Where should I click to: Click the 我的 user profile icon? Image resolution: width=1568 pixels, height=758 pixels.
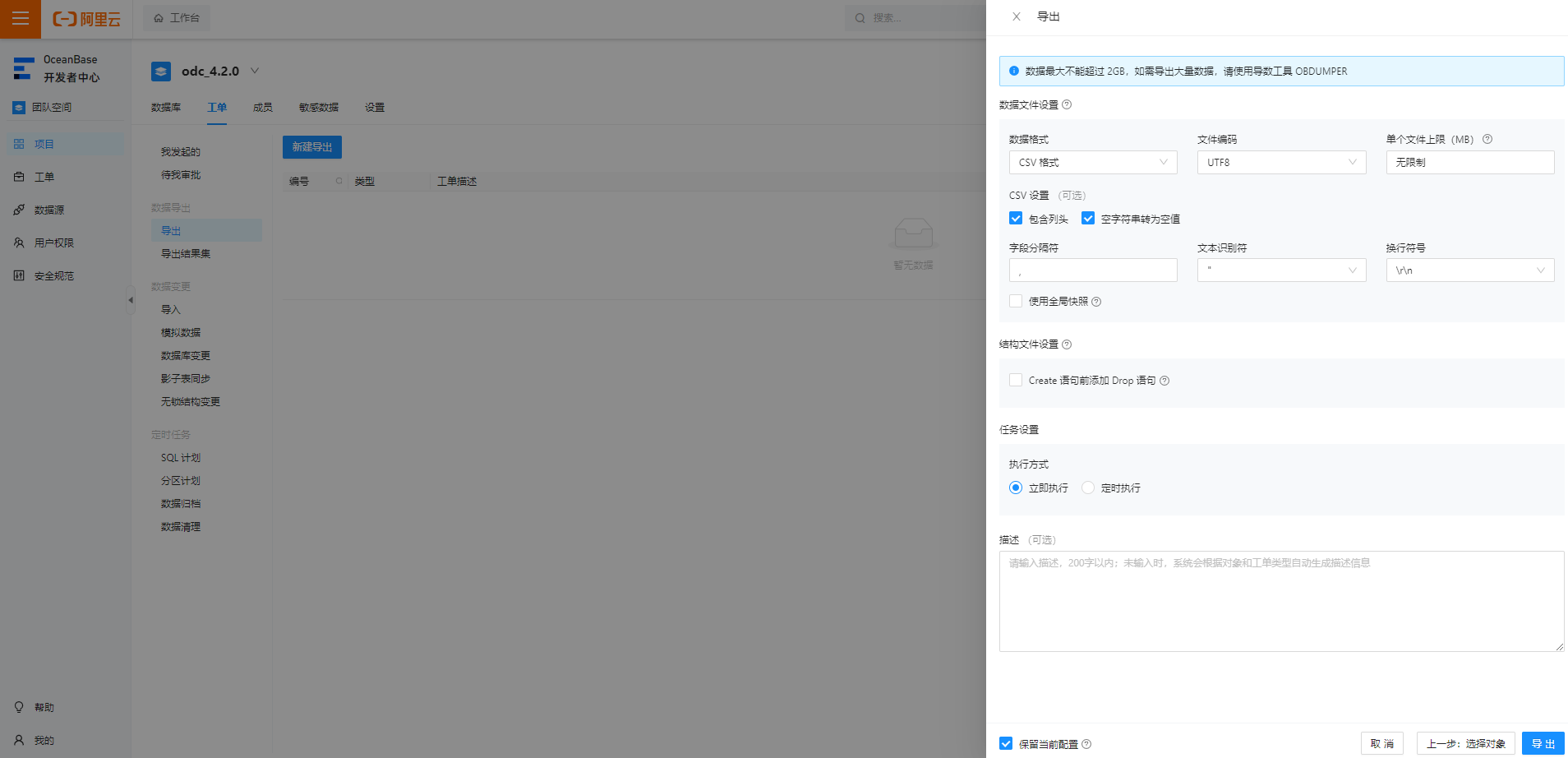click(19, 740)
